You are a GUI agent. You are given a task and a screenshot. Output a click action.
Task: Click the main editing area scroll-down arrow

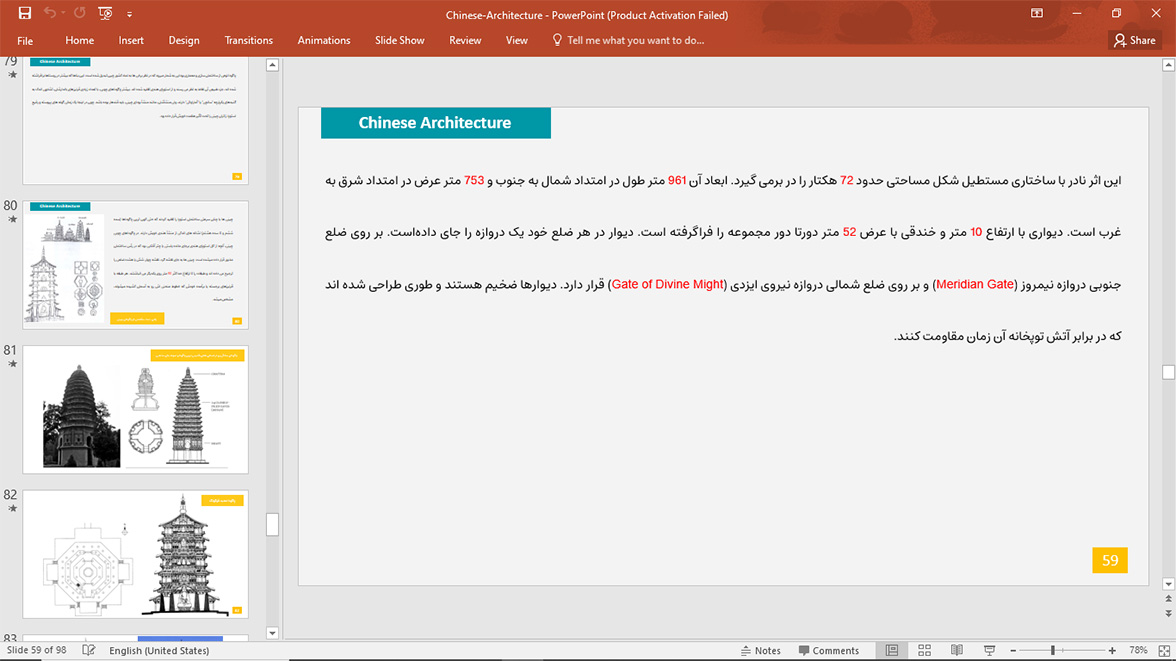pyautogui.click(x=1168, y=584)
